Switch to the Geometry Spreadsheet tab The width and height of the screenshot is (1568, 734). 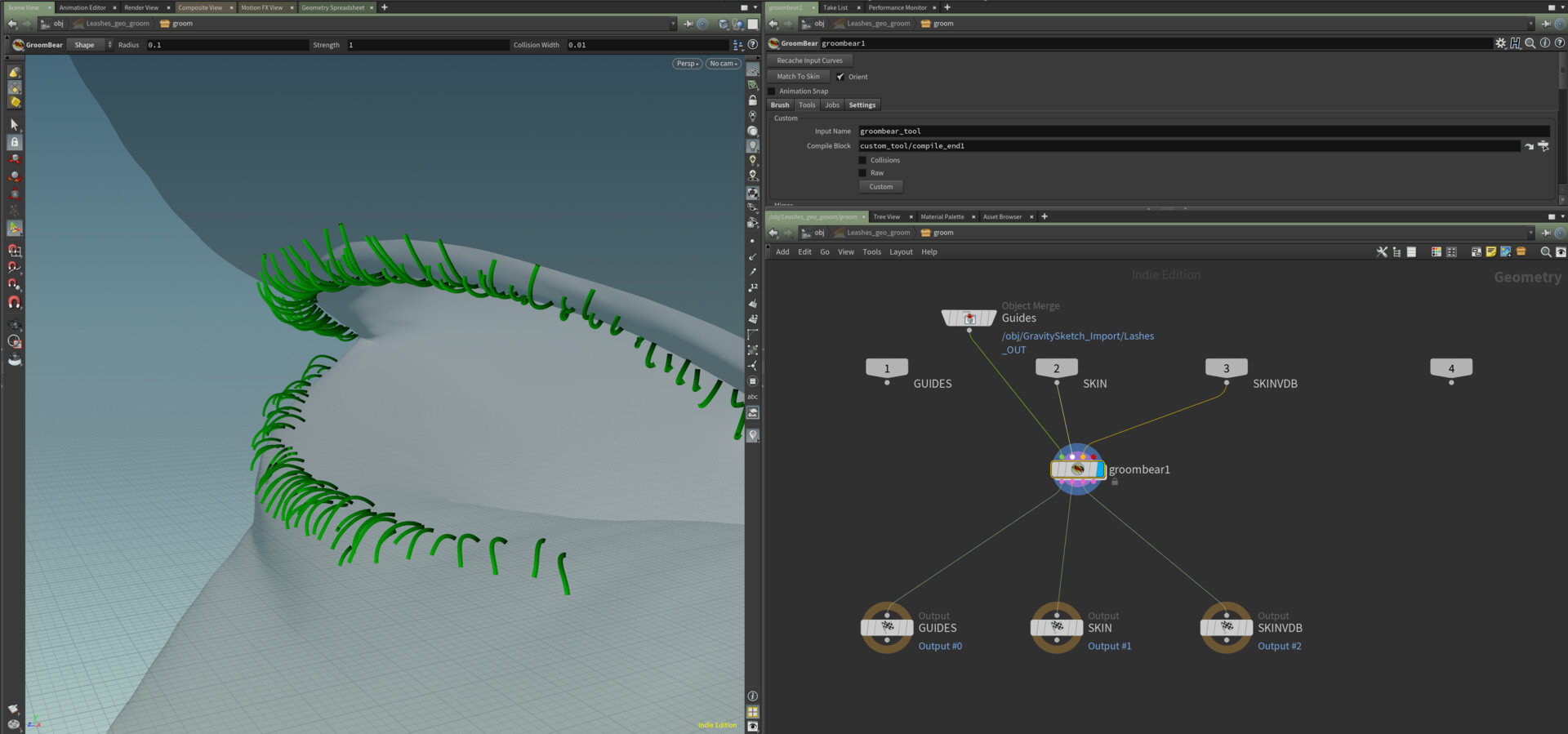[x=333, y=7]
